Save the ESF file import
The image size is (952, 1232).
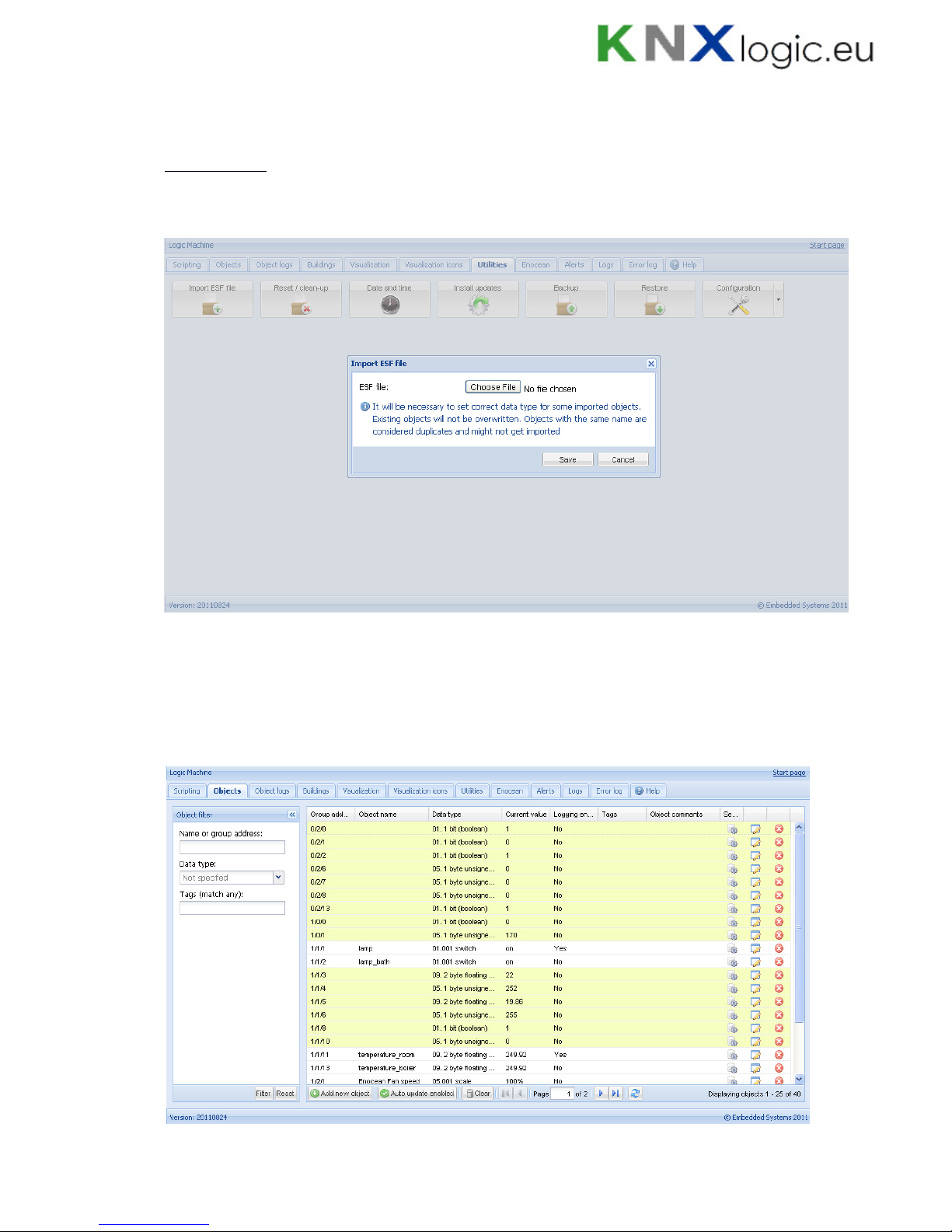tap(568, 459)
